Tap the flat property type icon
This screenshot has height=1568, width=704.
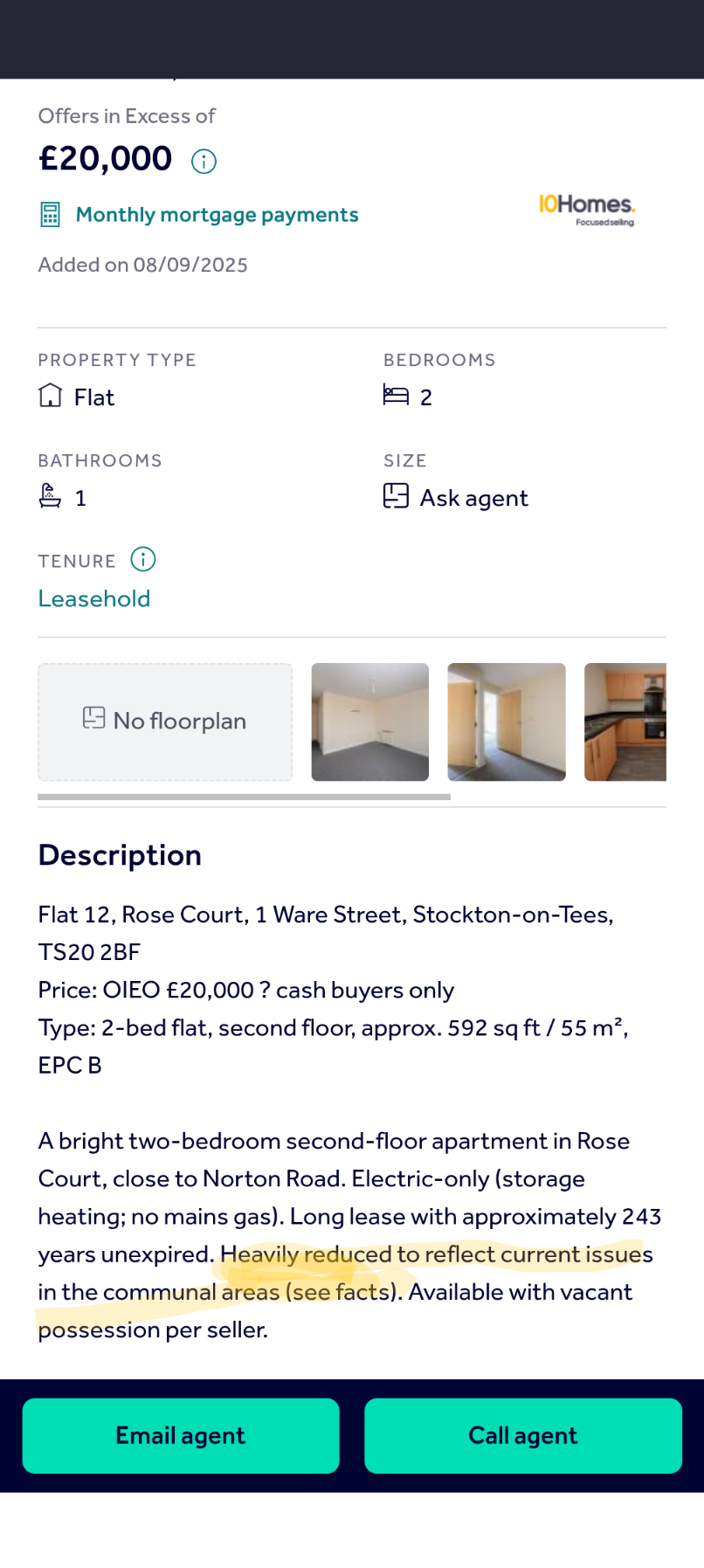(x=51, y=397)
